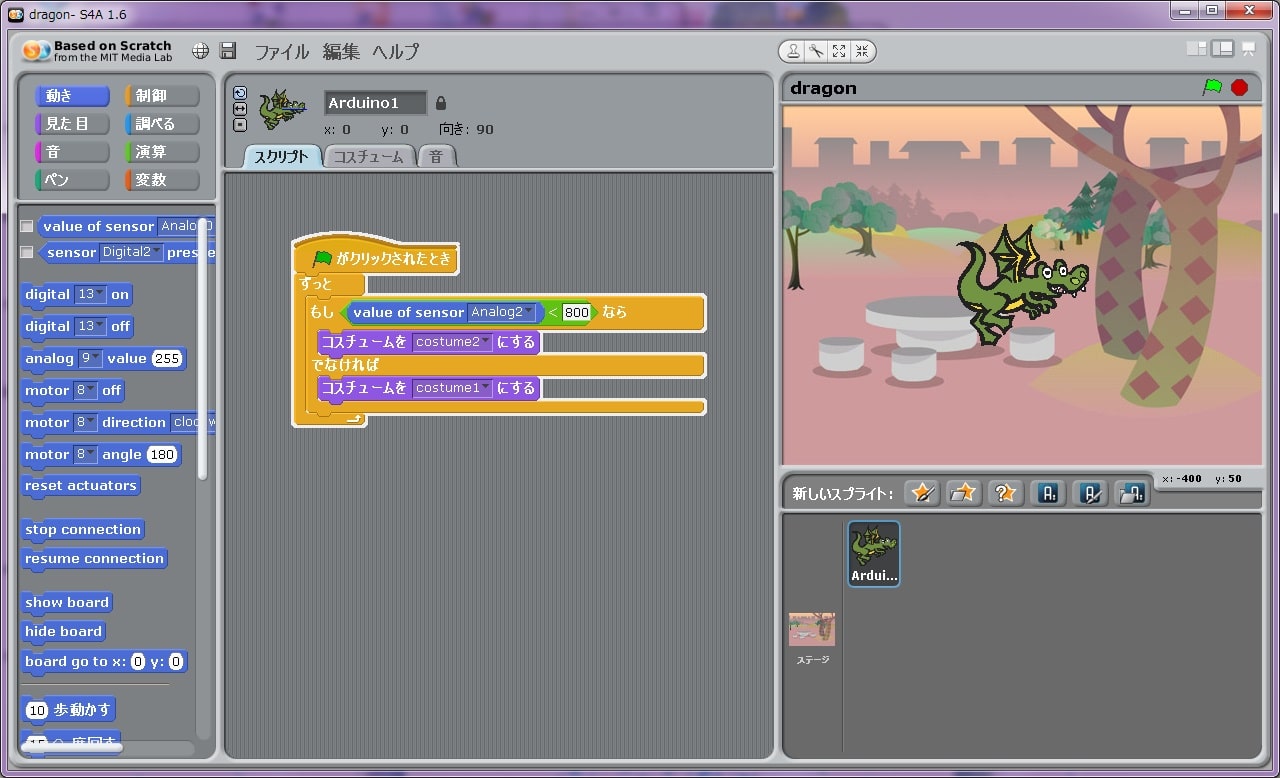
Task: Get a surprise sprite with question mark icon
Action: coord(1004,493)
